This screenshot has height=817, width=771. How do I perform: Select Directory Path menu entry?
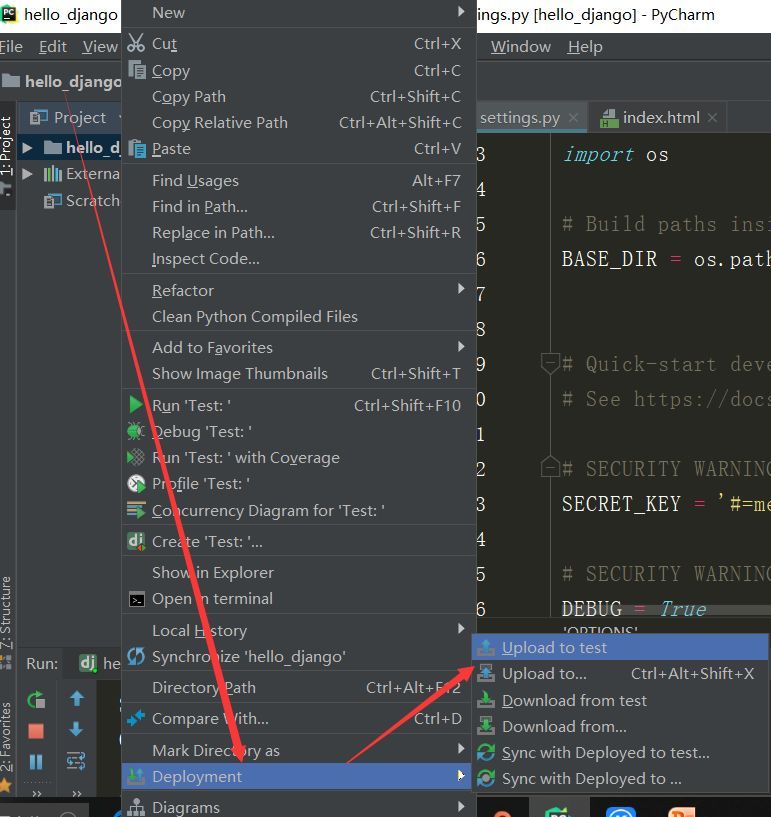pos(299,688)
